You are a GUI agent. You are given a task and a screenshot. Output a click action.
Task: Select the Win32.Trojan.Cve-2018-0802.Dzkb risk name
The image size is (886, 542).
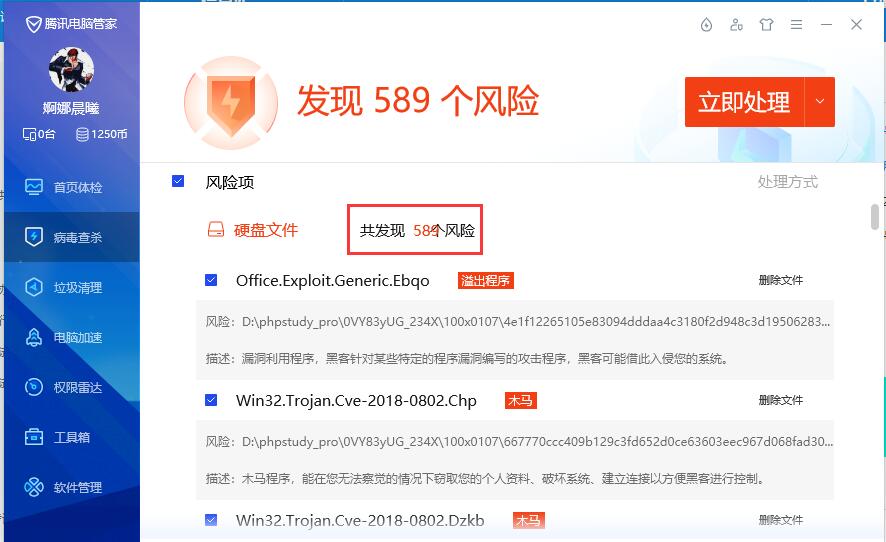point(360,521)
